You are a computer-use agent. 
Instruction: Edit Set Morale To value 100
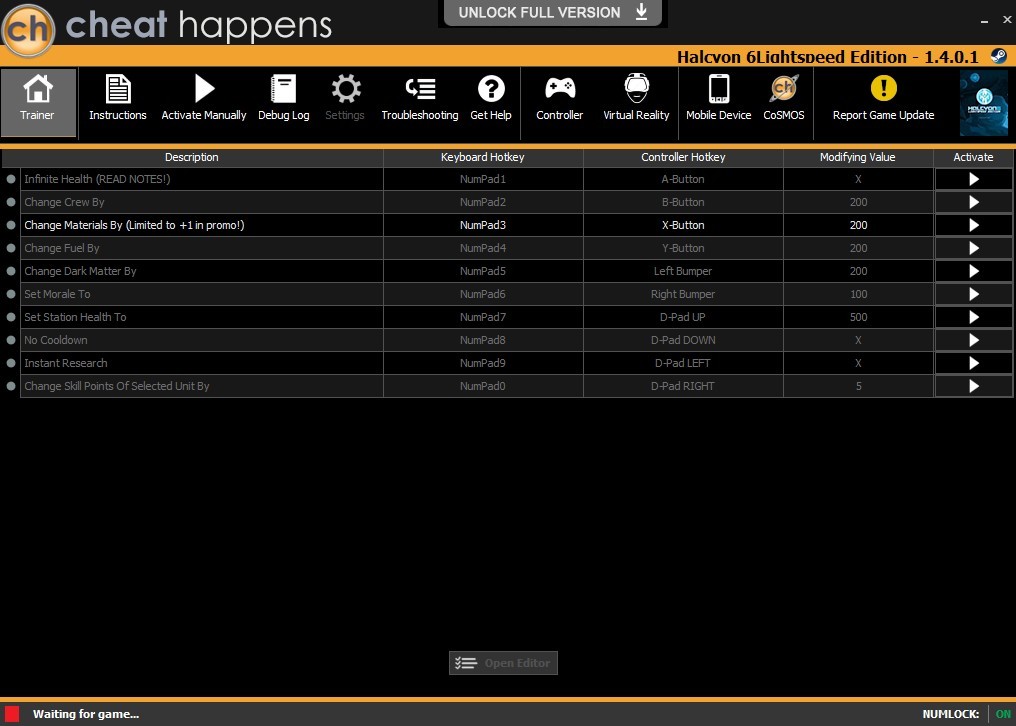[859, 294]
